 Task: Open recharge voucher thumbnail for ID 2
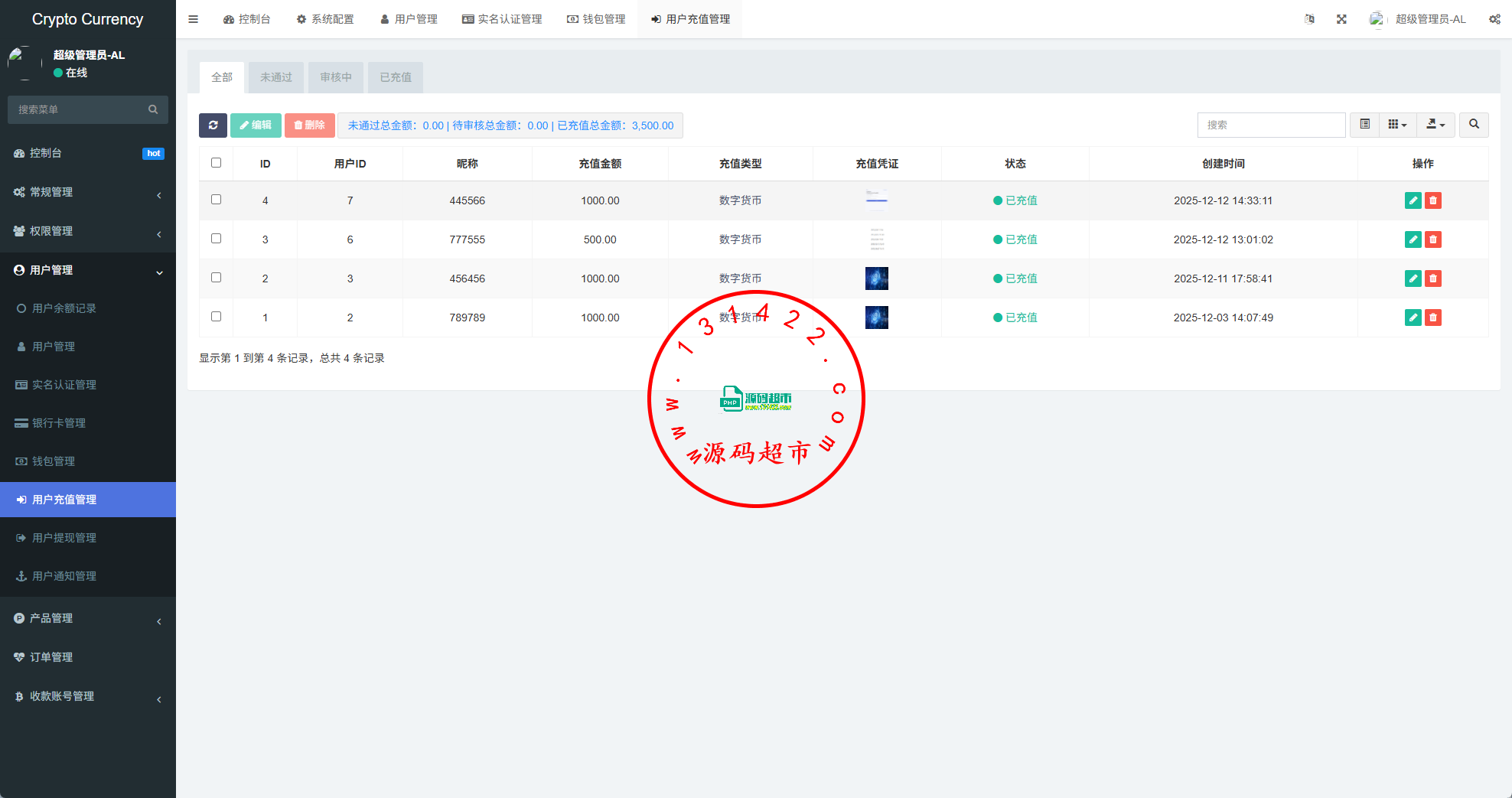click(x=876, y=278)
